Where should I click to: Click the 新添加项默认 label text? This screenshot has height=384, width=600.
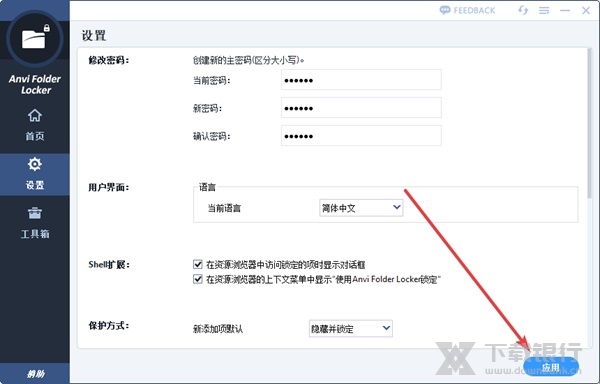(218, 329)
